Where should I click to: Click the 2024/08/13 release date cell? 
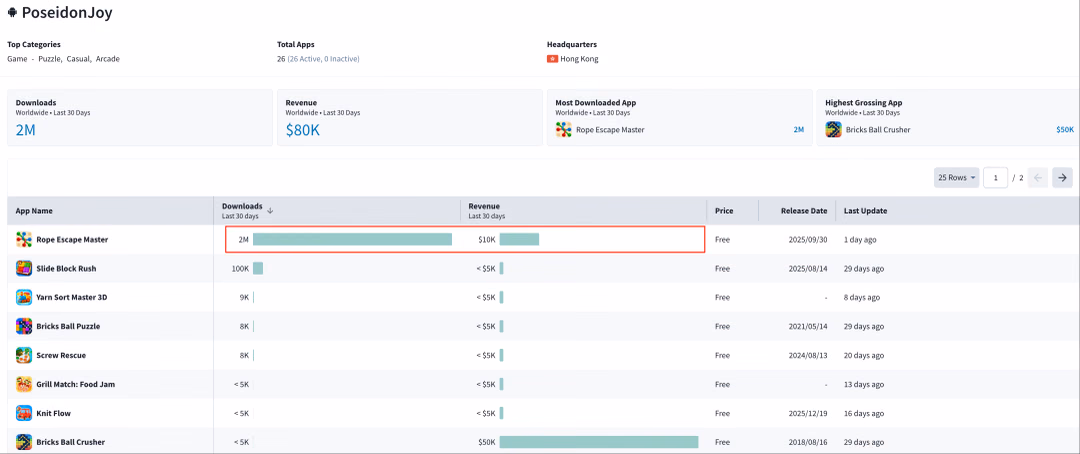tap(808, 355)
